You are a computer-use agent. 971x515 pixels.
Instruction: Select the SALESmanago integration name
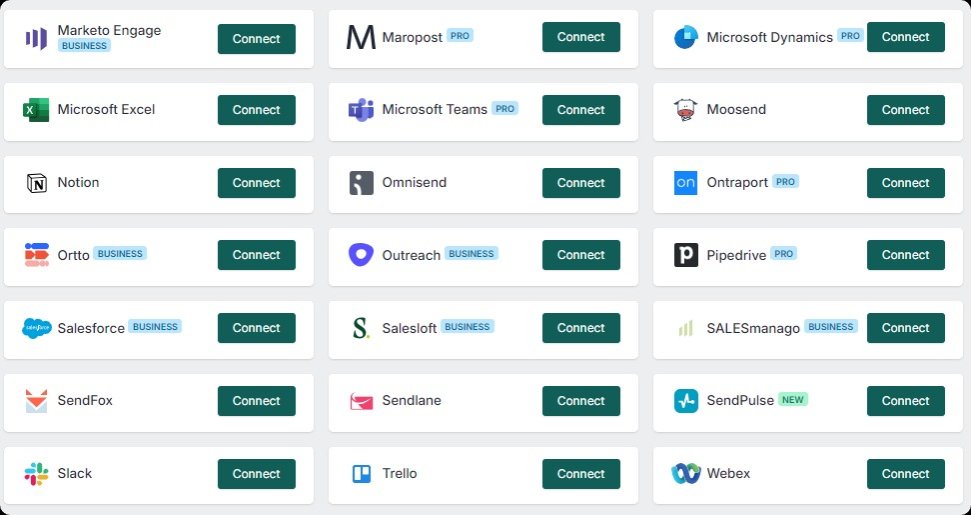point(753,328)
